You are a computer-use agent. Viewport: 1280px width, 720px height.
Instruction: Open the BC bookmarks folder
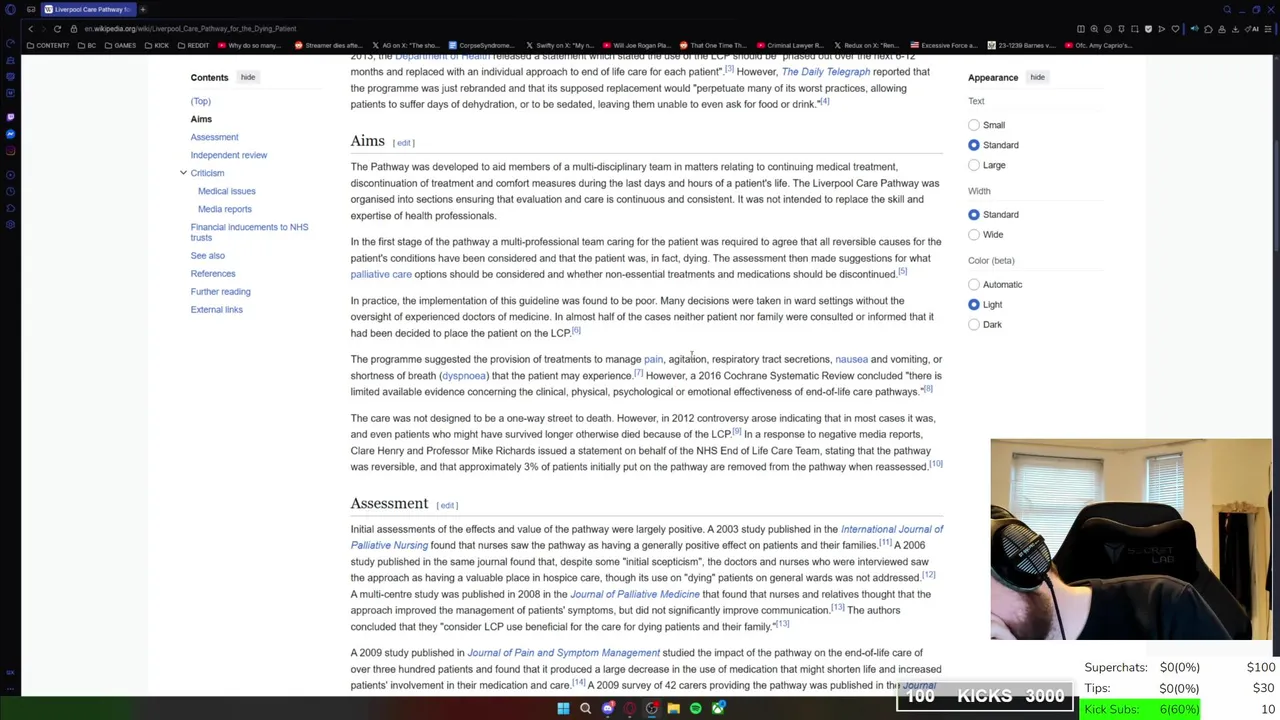click(x=87, y=45)
